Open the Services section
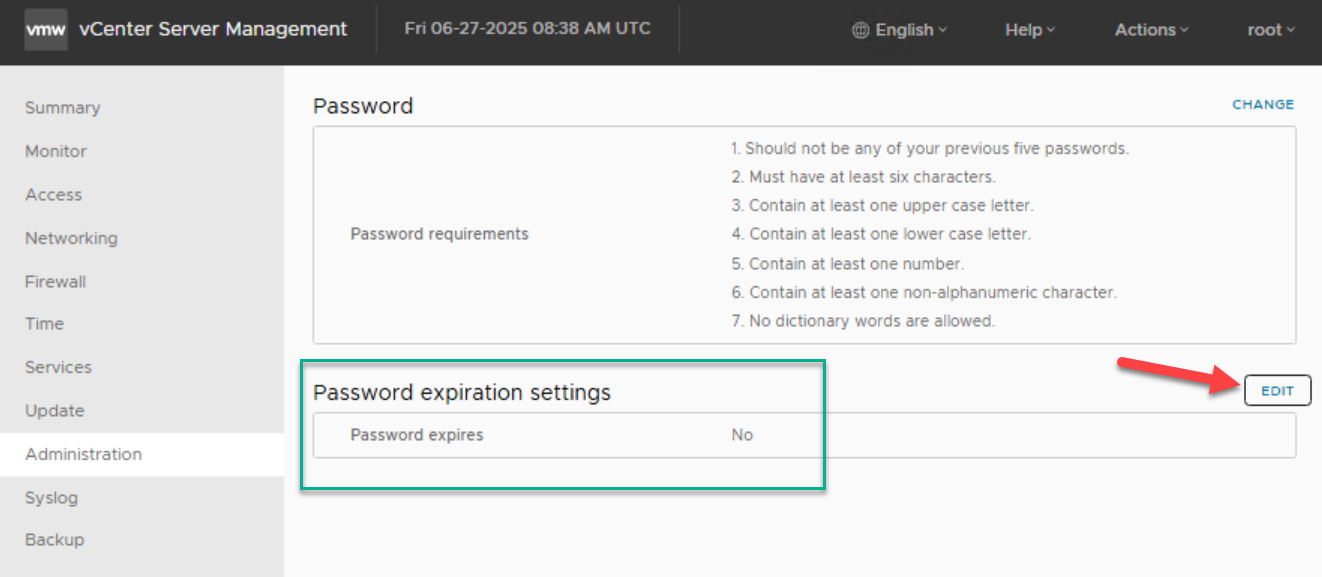The height and width of the screenshot is (577, 1322). [x=58, y=367]
